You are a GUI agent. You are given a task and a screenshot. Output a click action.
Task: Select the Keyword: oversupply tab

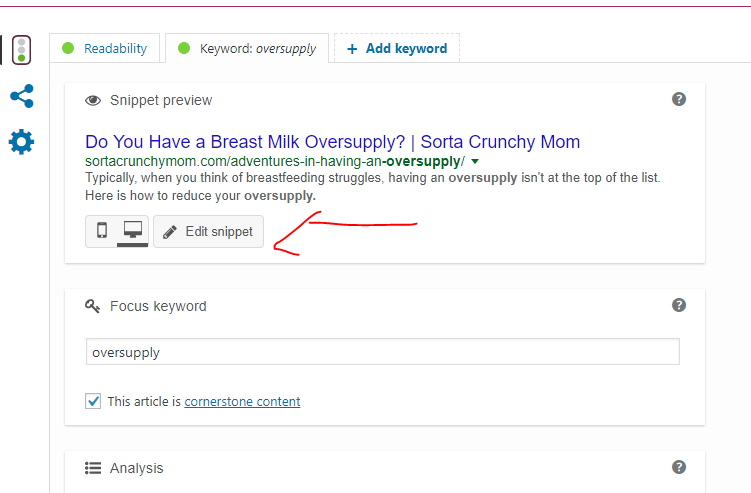pyautogui.click(x=247, y=48)
